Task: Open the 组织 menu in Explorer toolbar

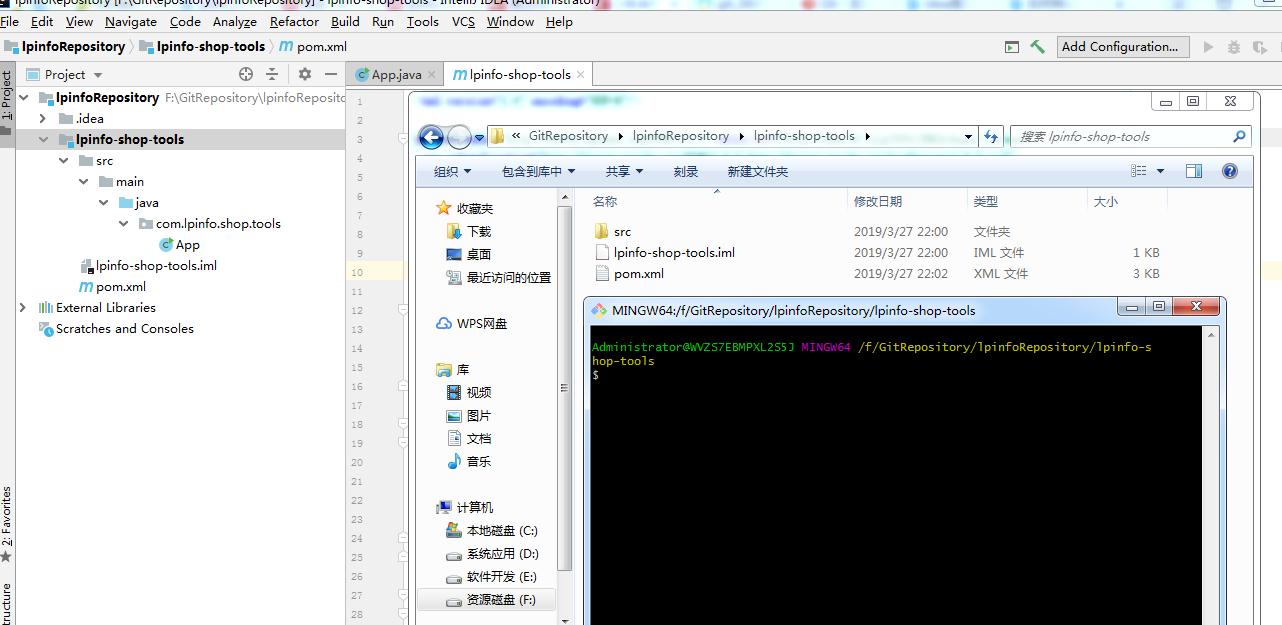Action: tap(452, 171)
